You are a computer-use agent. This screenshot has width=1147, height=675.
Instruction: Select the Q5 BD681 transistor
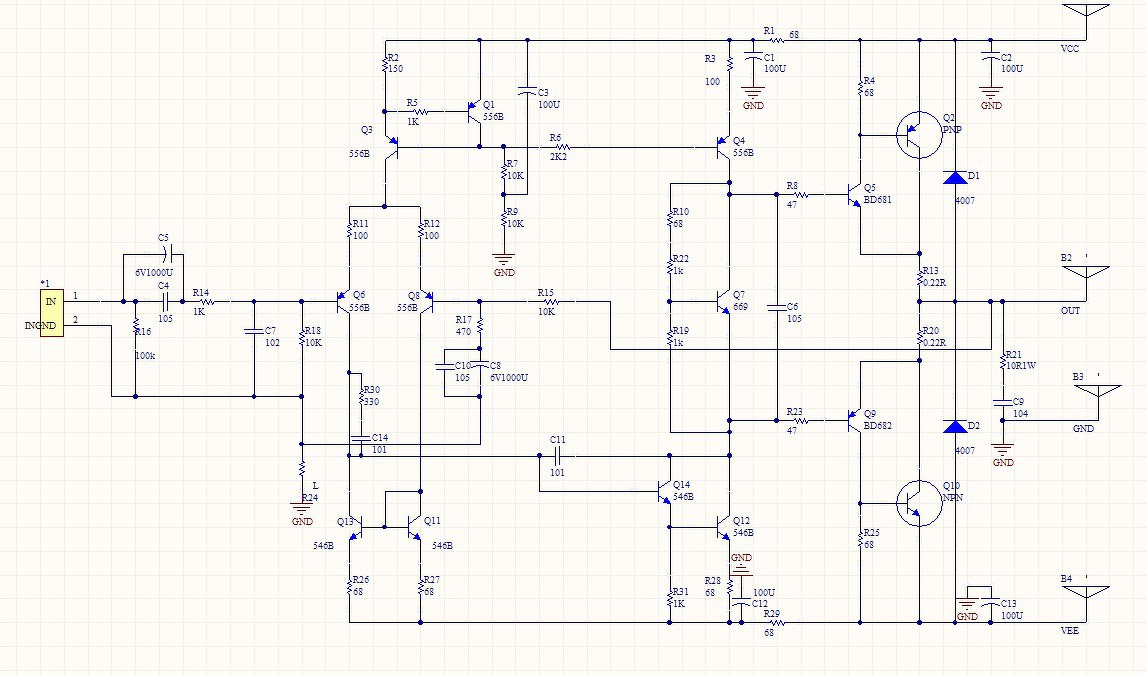click(854, 194)
